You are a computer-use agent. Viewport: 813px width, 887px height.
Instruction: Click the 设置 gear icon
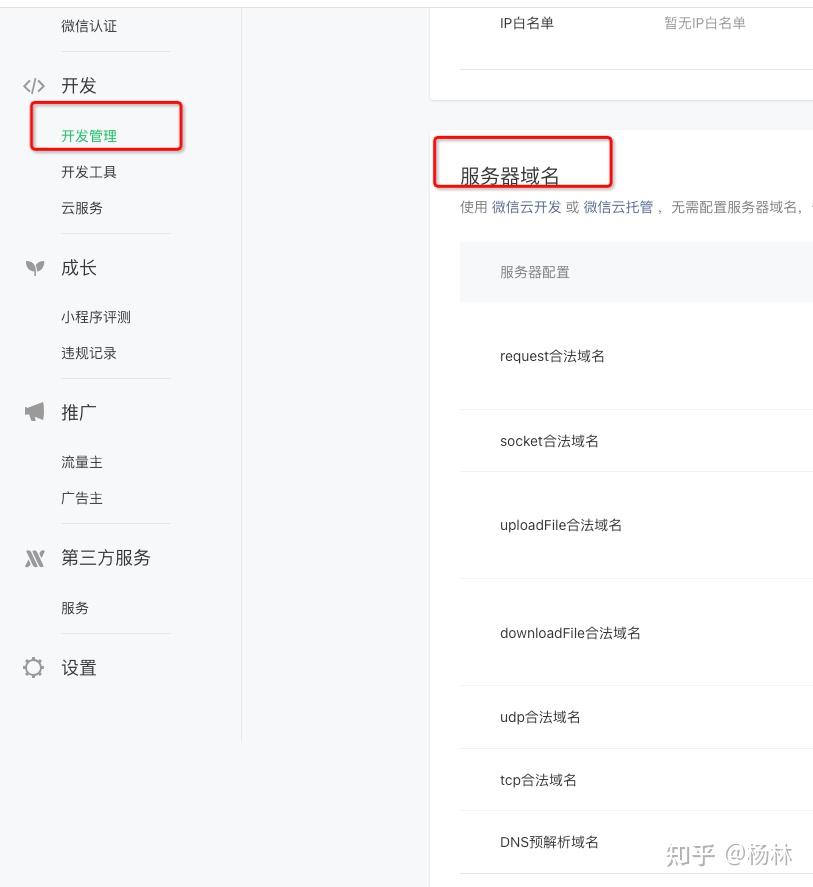click(34, 668)
